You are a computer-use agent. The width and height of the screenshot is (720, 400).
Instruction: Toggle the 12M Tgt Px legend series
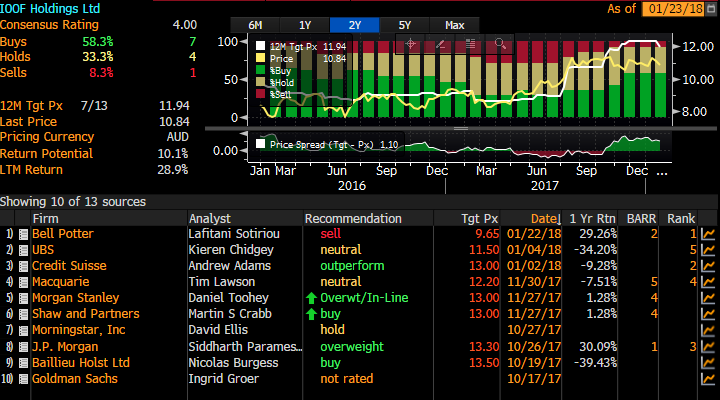point(261,46)
